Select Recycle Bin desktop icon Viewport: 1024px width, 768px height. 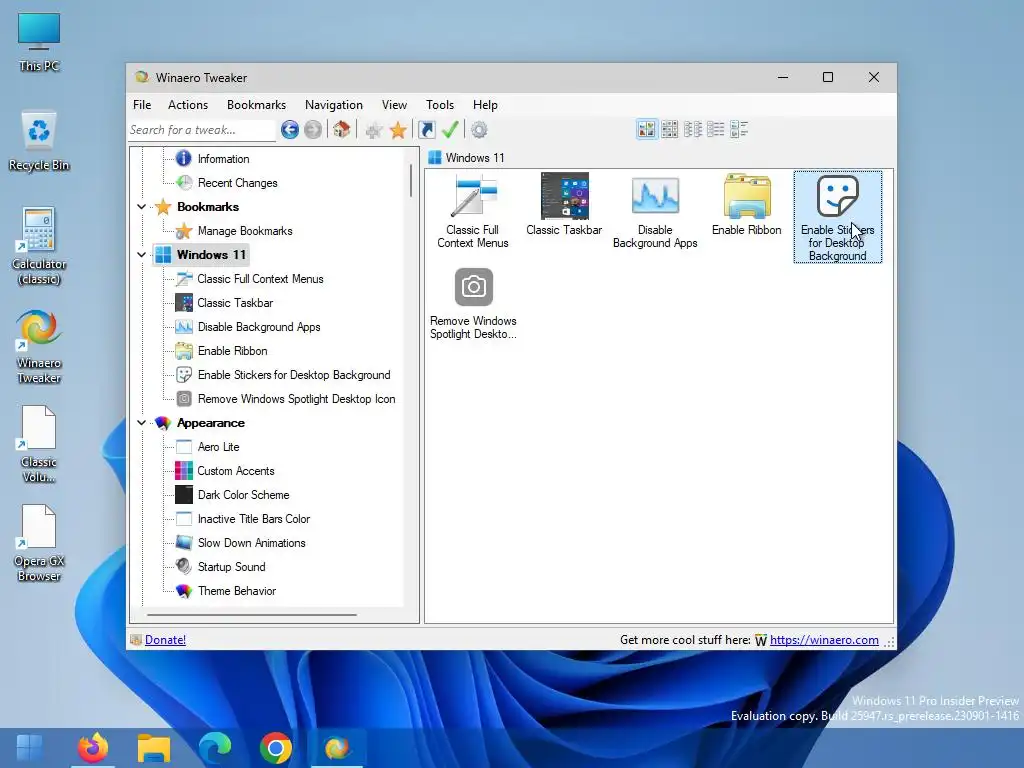(x=39, y=141)
